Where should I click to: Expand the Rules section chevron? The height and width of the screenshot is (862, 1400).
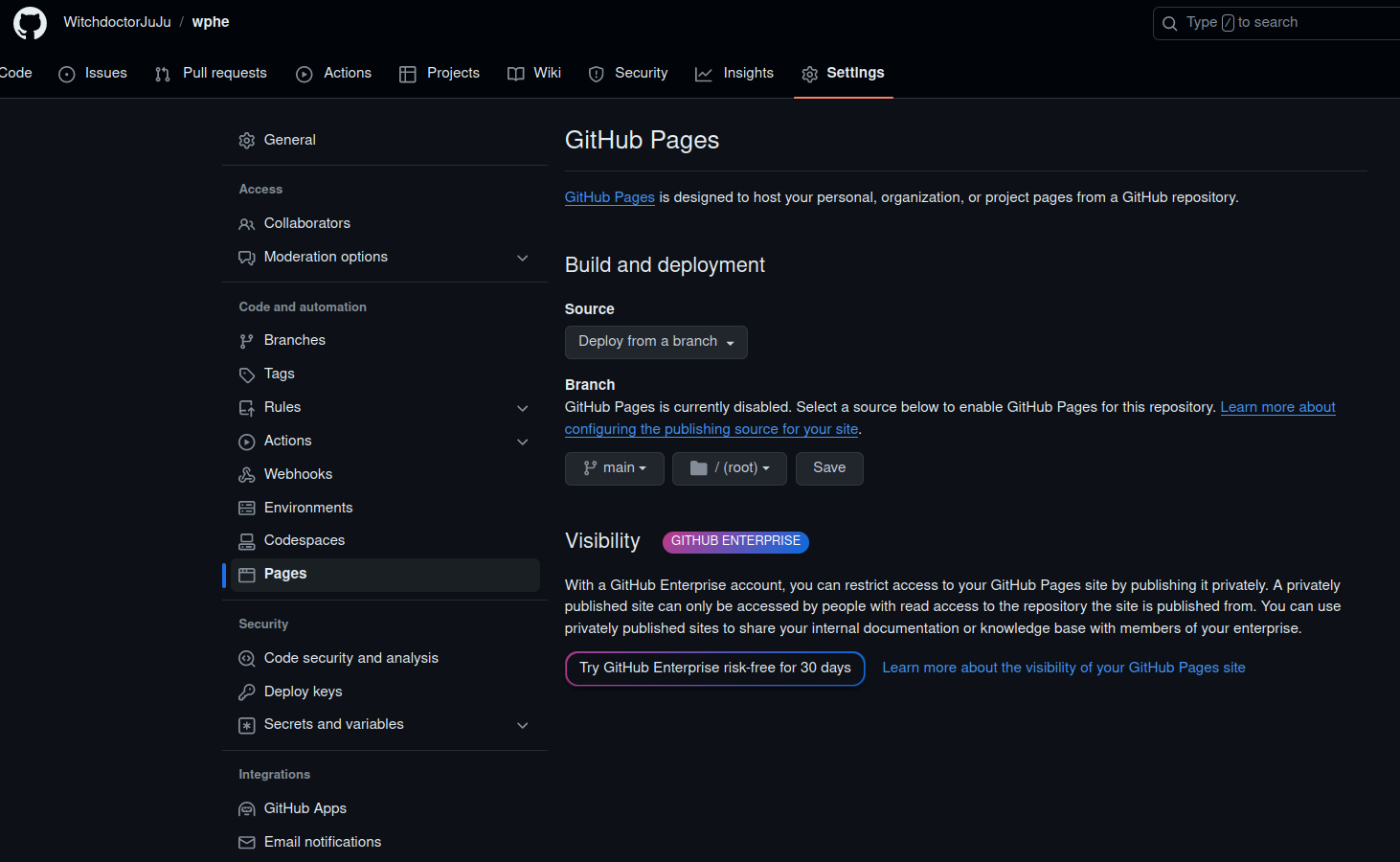click(x=522, y=408)
